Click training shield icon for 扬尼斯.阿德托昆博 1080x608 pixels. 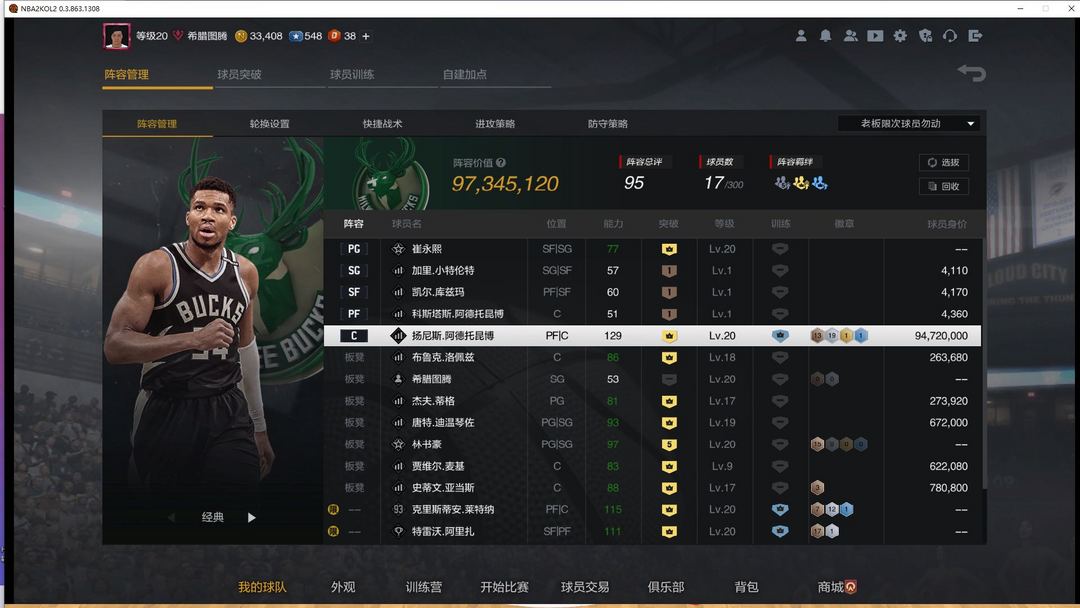coord(780,335)
